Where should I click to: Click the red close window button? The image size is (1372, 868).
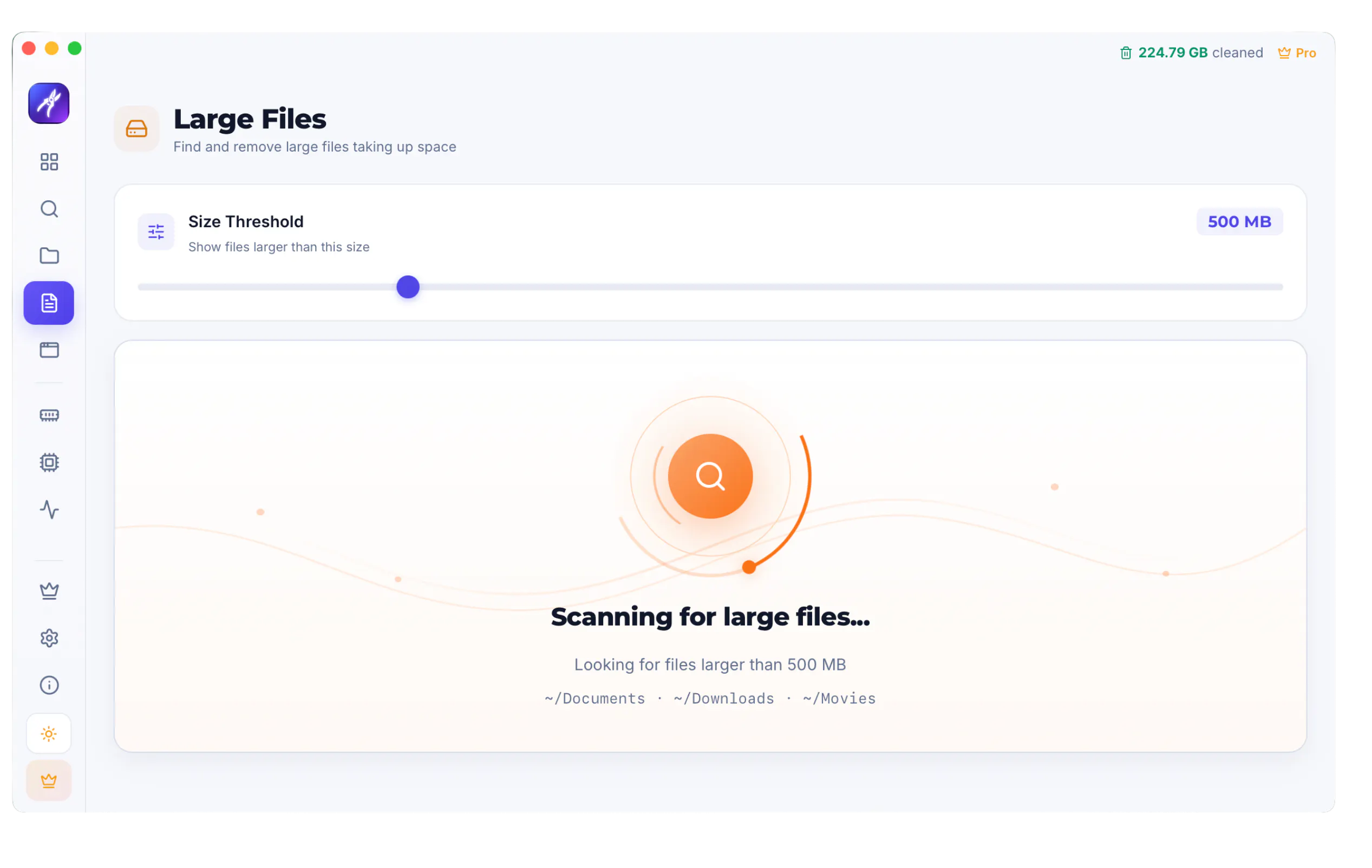(x=29, y=48)
